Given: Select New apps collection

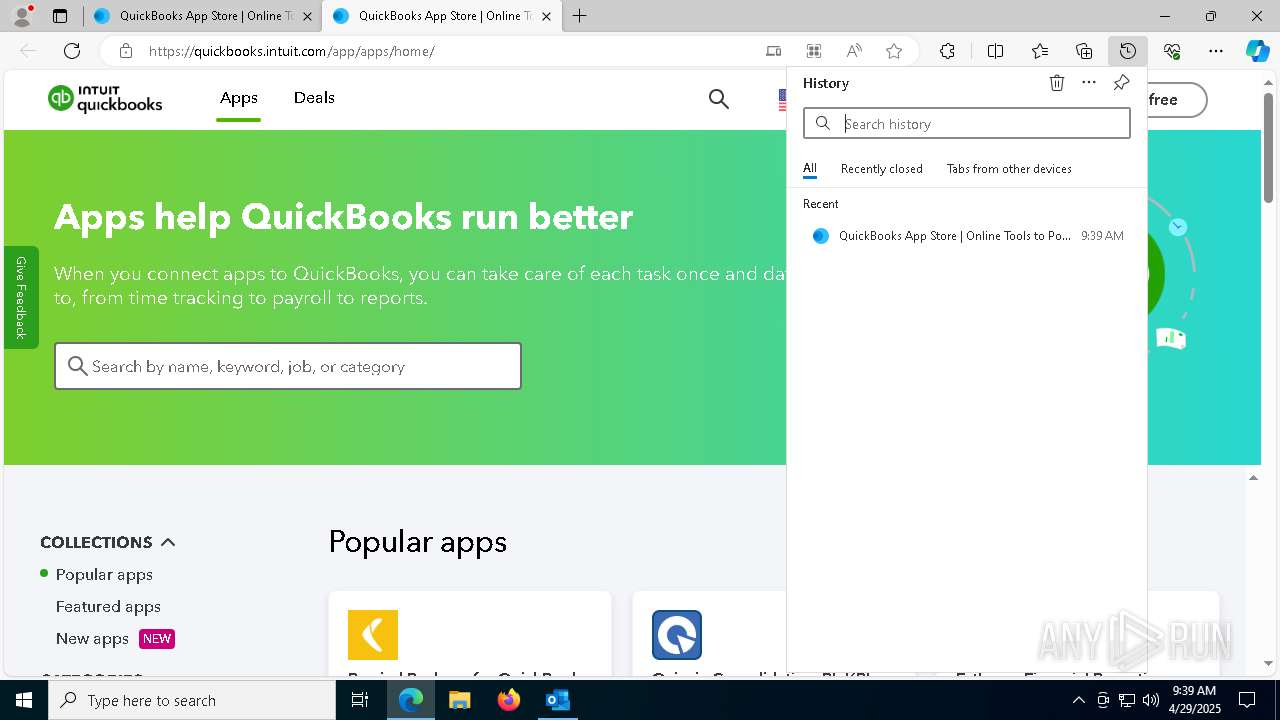Looking at the screenshot, I should (x=92, y=638).
